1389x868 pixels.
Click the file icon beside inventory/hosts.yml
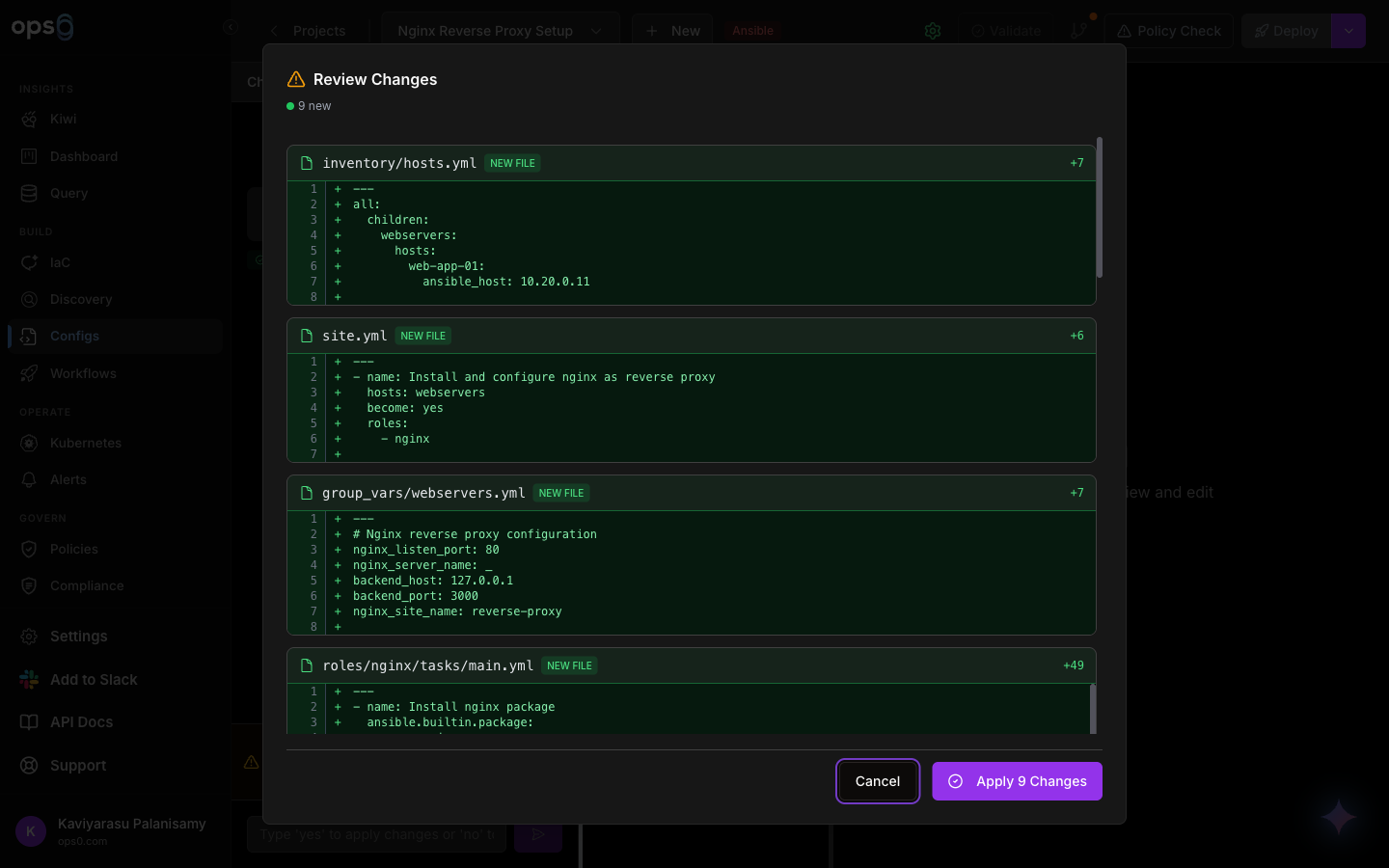pyautogui.click(x=307, y=163)
